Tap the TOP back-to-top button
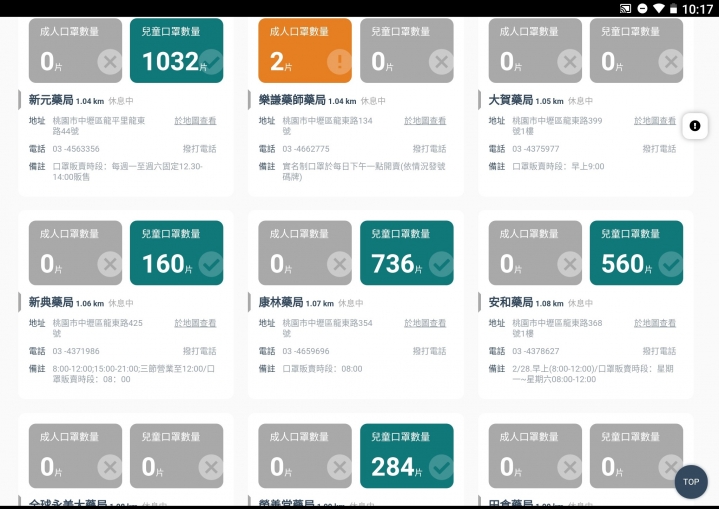Viewport: 720px width, 509px height. tap(691, 481)
